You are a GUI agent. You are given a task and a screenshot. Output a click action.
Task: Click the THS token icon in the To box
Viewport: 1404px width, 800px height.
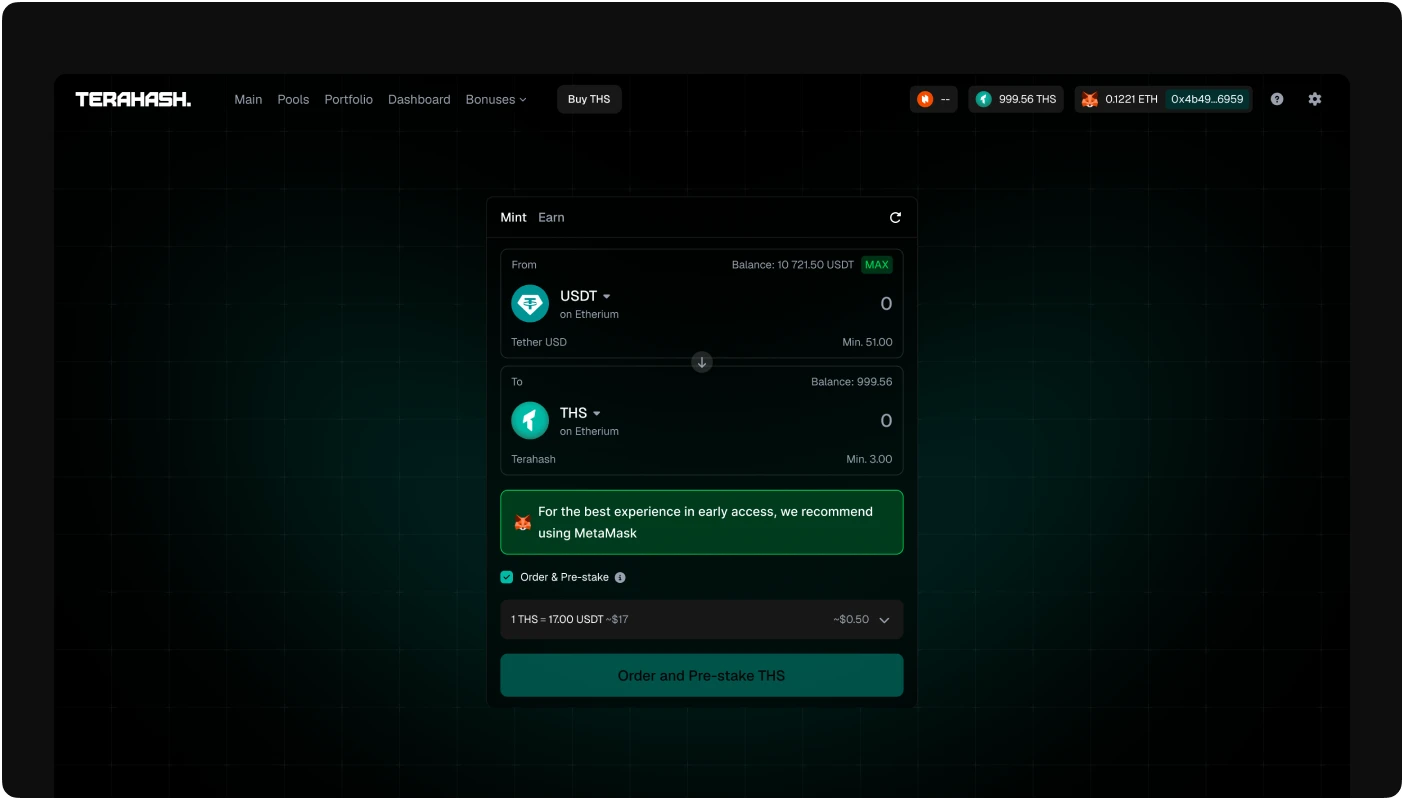(530, 421)
